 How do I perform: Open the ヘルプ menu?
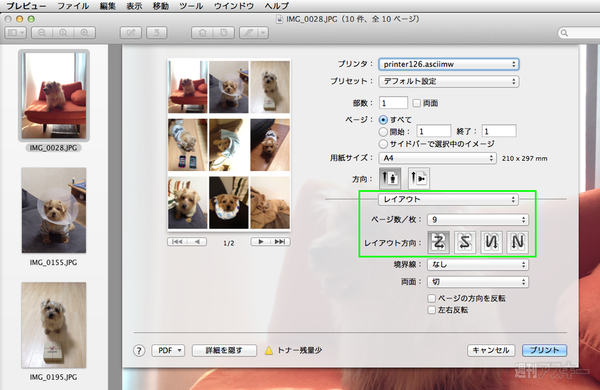tap(277, 6)
